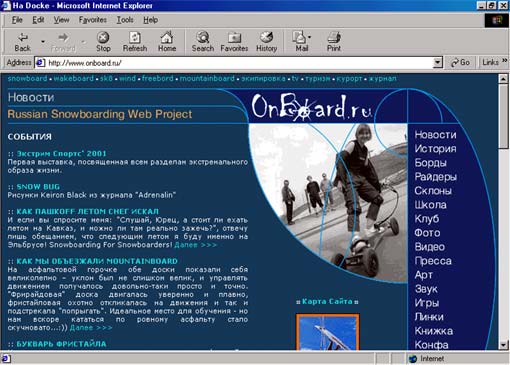Expand the address bar dropdown arrow
Viewport: 510px width, 365px height.
437,62
